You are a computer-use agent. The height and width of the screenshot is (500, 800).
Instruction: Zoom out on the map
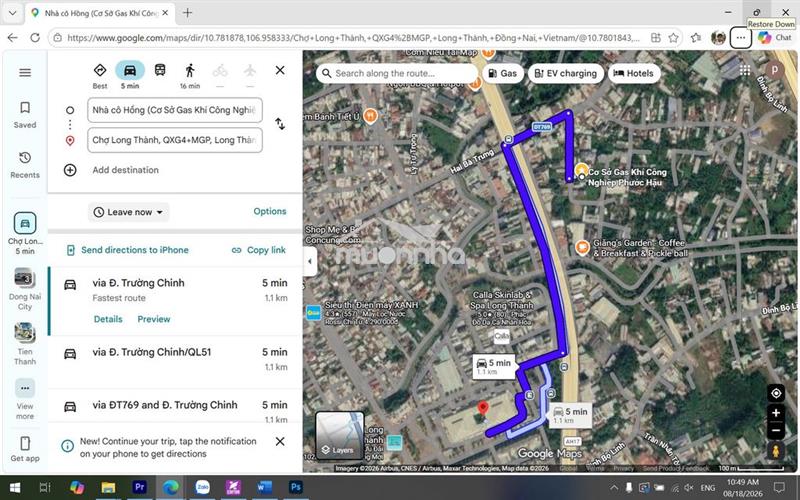click(x=776, y=430)
